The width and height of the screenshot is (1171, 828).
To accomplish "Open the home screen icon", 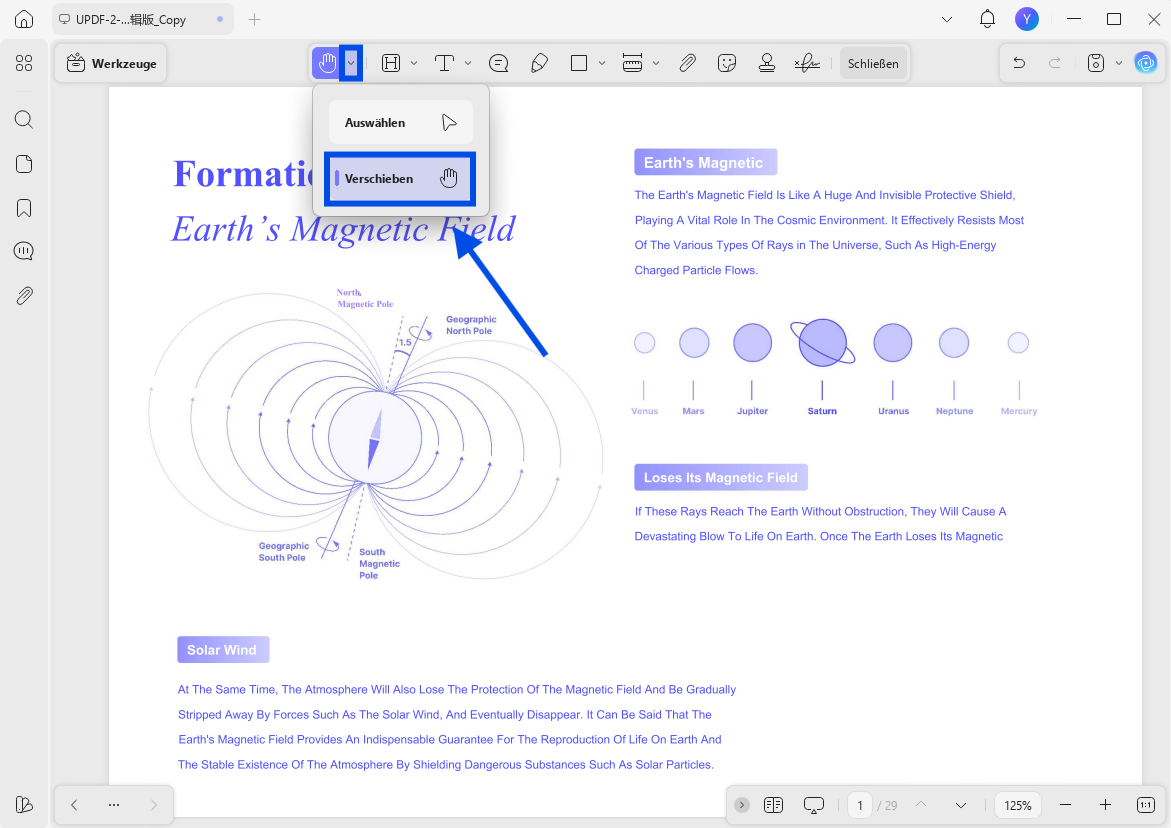I will pyautogui.click(x=24, y=19).
